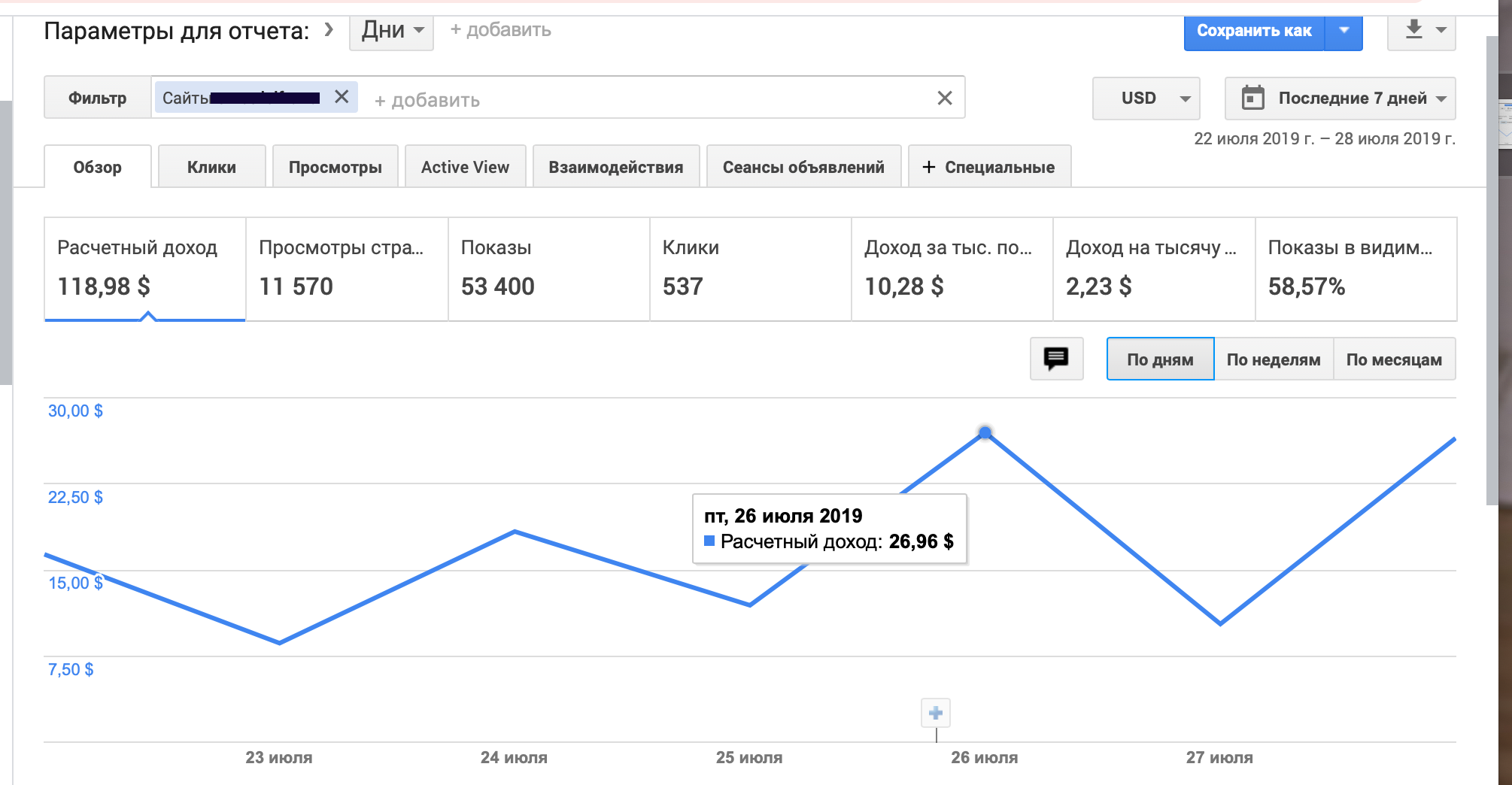
Task: Select По месяцам chart grouping
Action: [x=1394, y=359]
